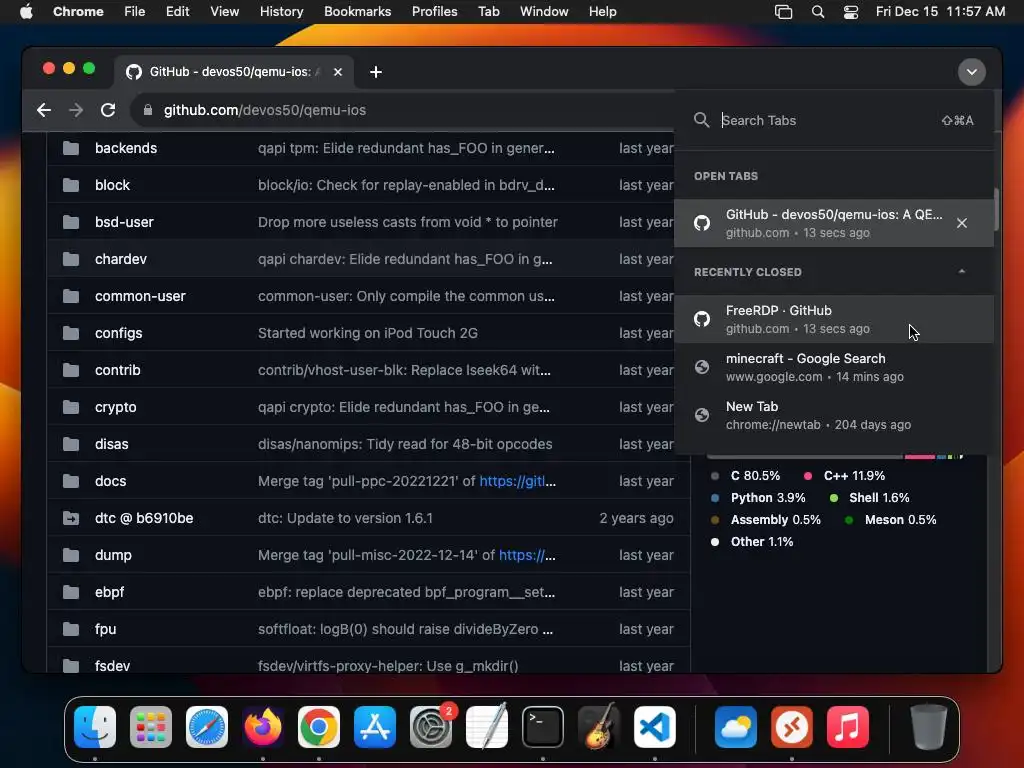Open the configs folder
The image size is (1024, 768).
pos(118,333)
